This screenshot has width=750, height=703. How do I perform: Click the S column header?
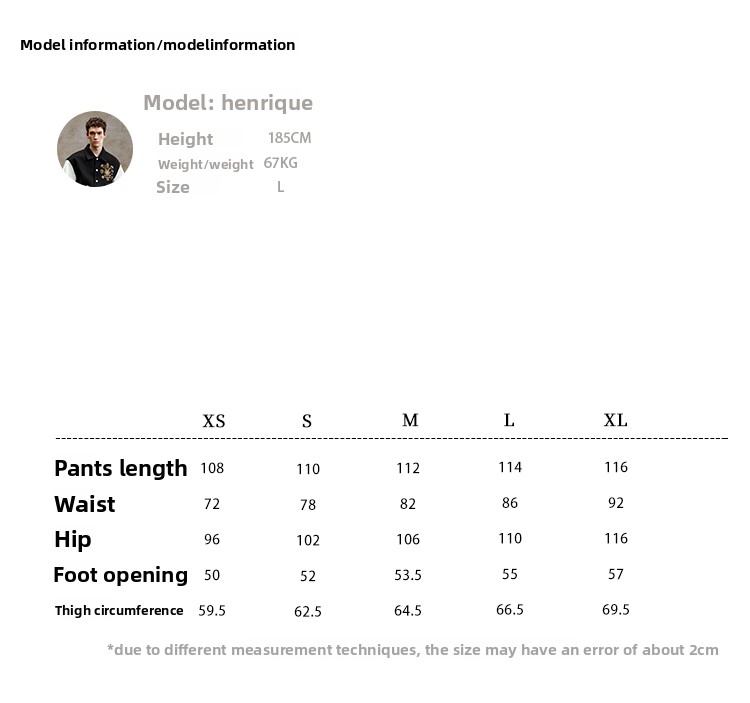click(x=307, y=421)
